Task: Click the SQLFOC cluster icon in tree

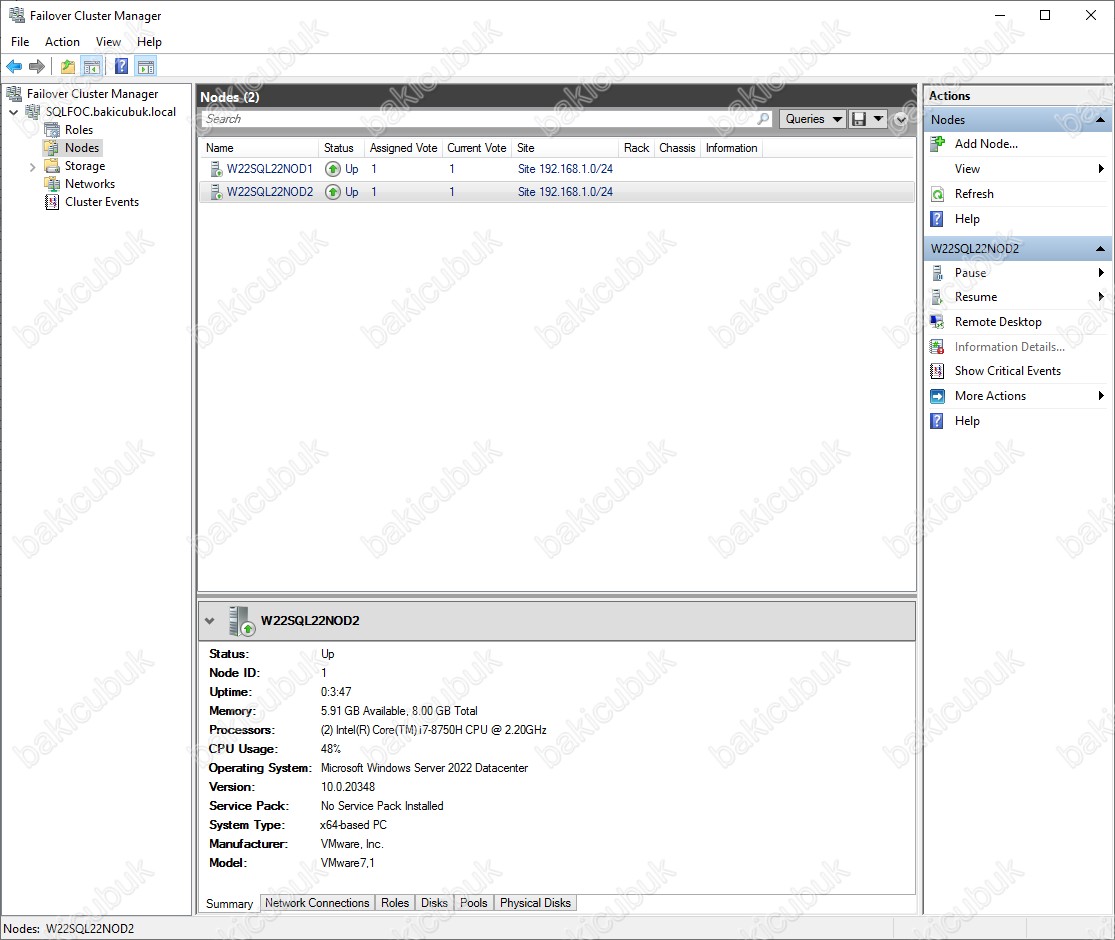Action: (33, 112)
